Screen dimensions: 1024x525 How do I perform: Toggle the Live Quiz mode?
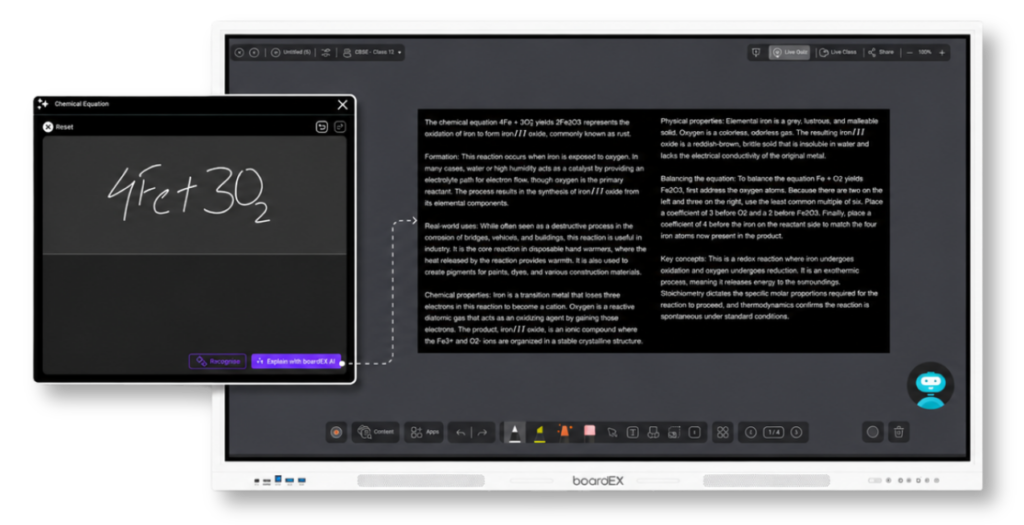pos(790,52)
